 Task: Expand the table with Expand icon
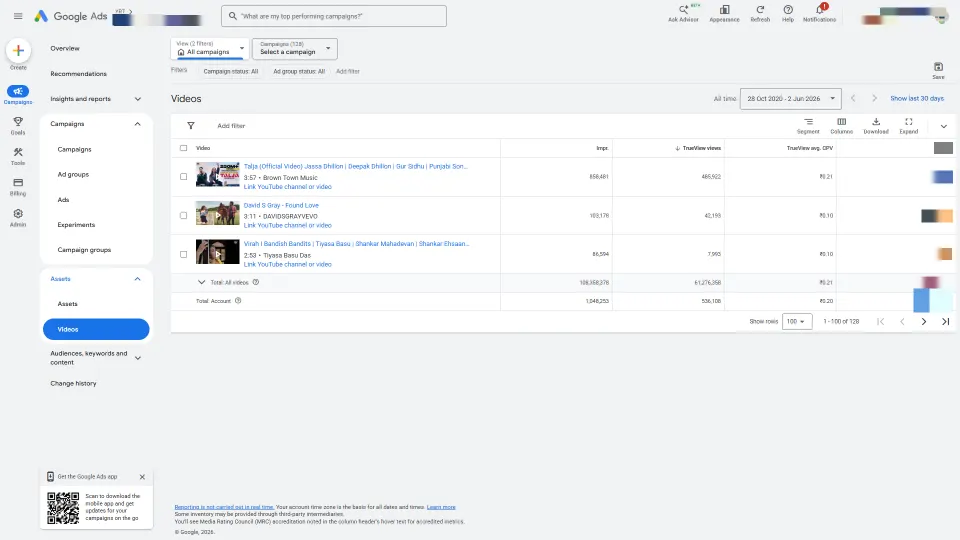tap(909, 122)
